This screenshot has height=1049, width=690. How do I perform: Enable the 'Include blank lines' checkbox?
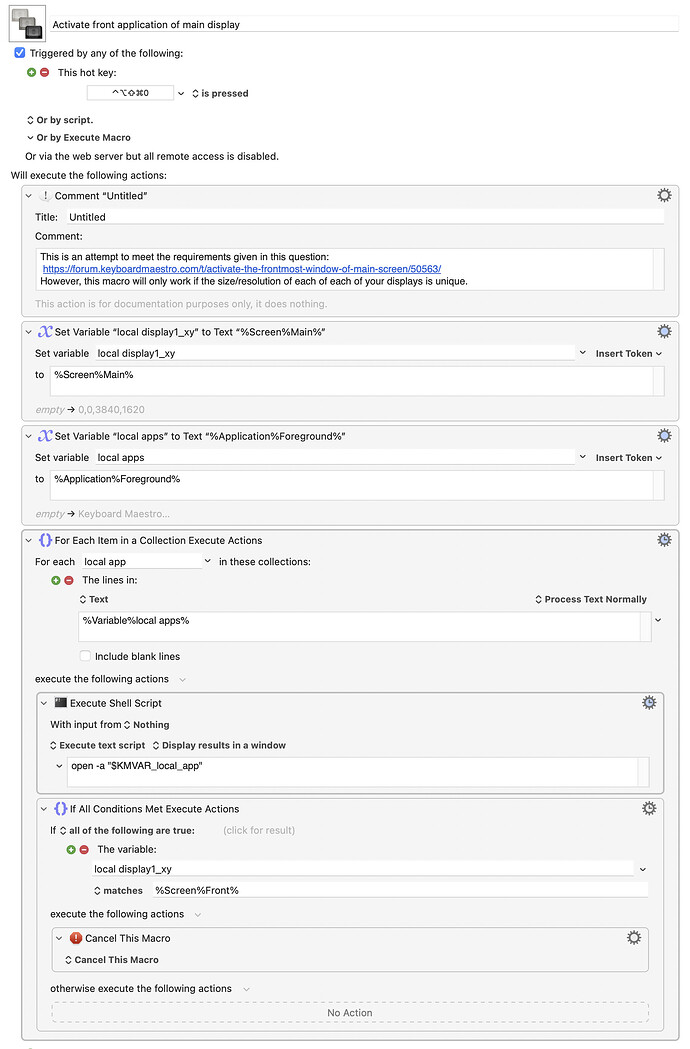coord(85,656)
